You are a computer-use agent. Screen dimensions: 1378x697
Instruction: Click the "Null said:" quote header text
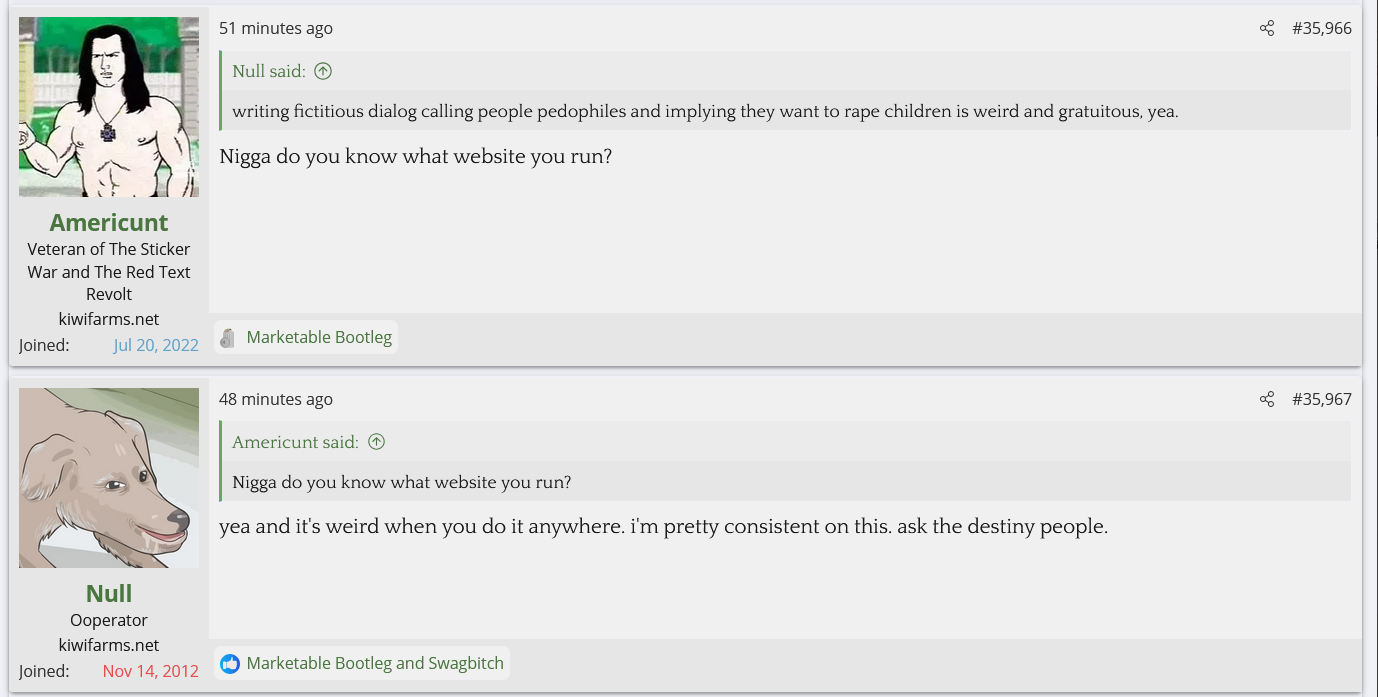tap(269, 71)
